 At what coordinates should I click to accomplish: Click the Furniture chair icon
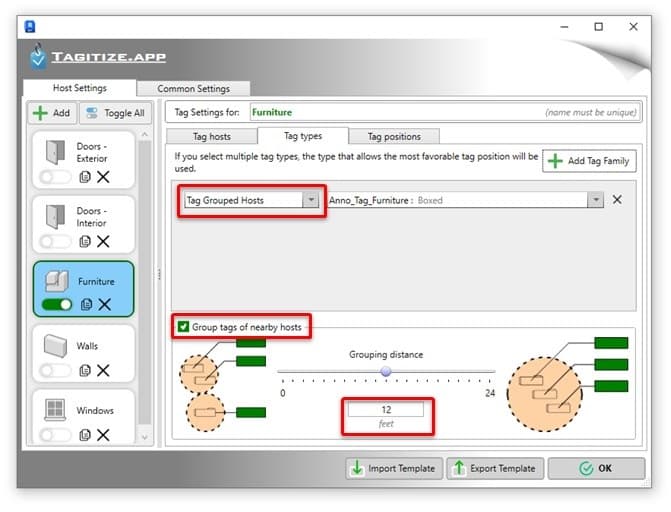(x=57, y=281)
